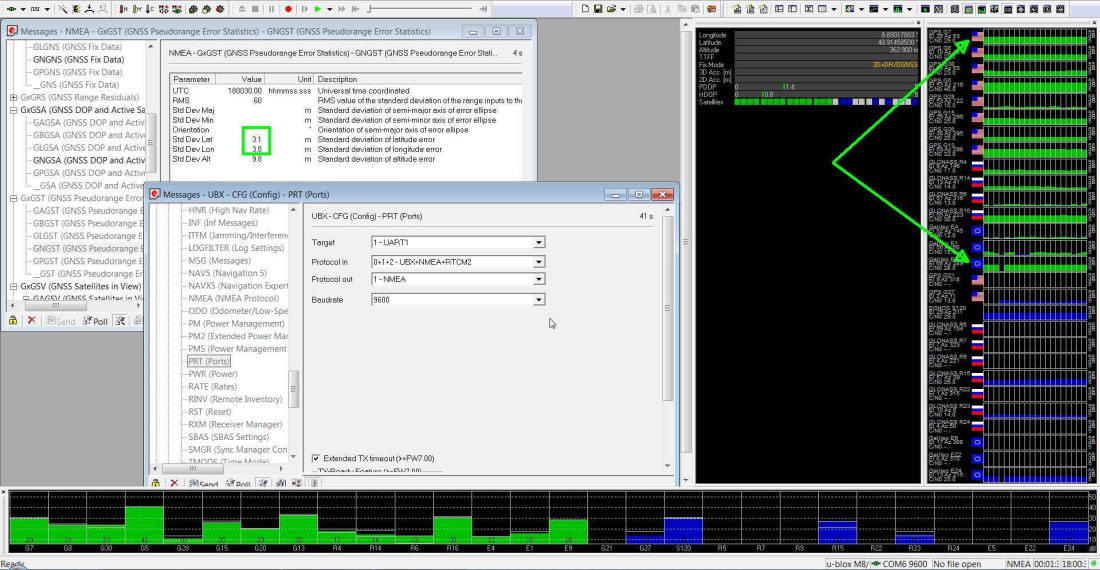Toggle the Extended TX timeout checkbox
This screenshot has height=570, width=1100.
[316, 458]
